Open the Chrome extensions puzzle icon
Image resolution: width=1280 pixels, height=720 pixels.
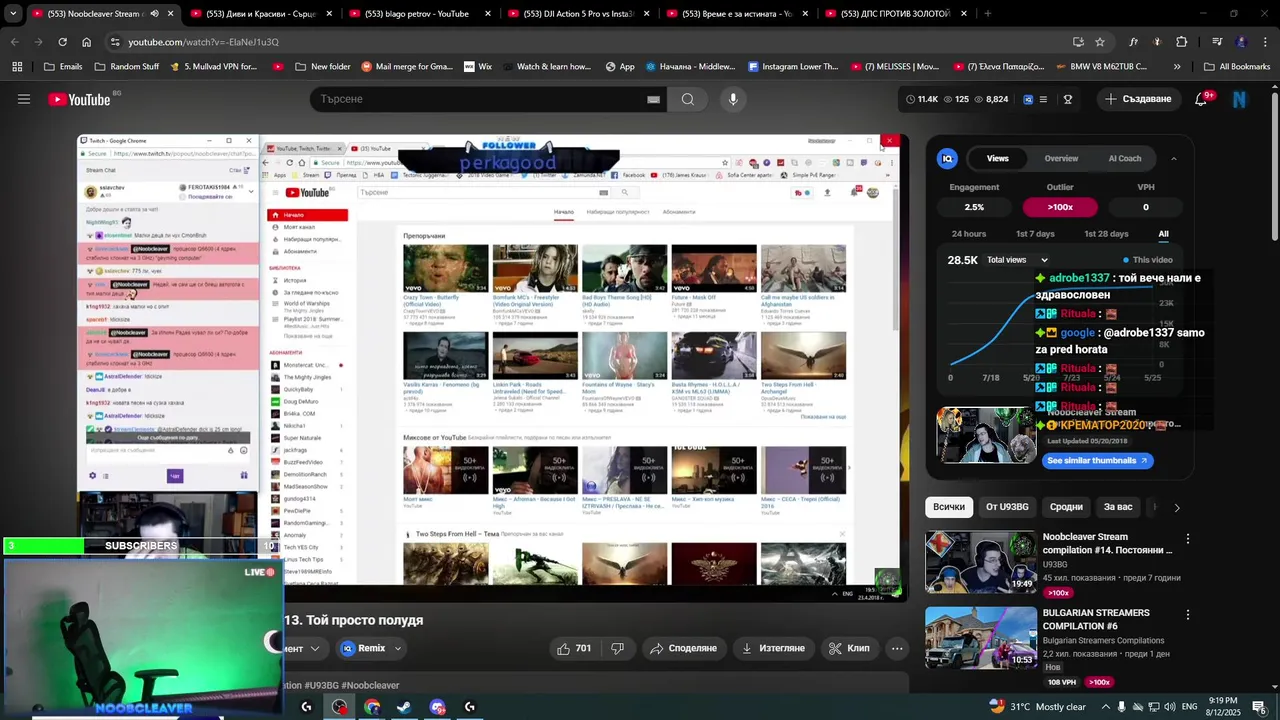point(1182,42)
